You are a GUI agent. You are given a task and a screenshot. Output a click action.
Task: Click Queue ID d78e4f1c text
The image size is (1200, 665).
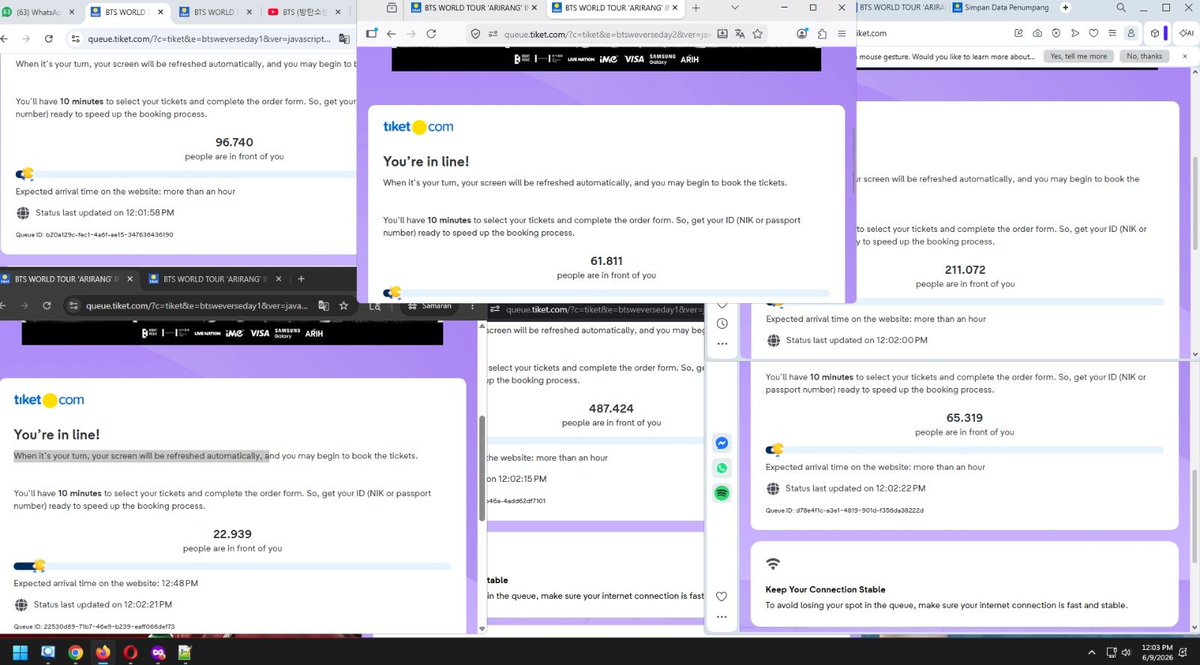click(x=845, y=510)
